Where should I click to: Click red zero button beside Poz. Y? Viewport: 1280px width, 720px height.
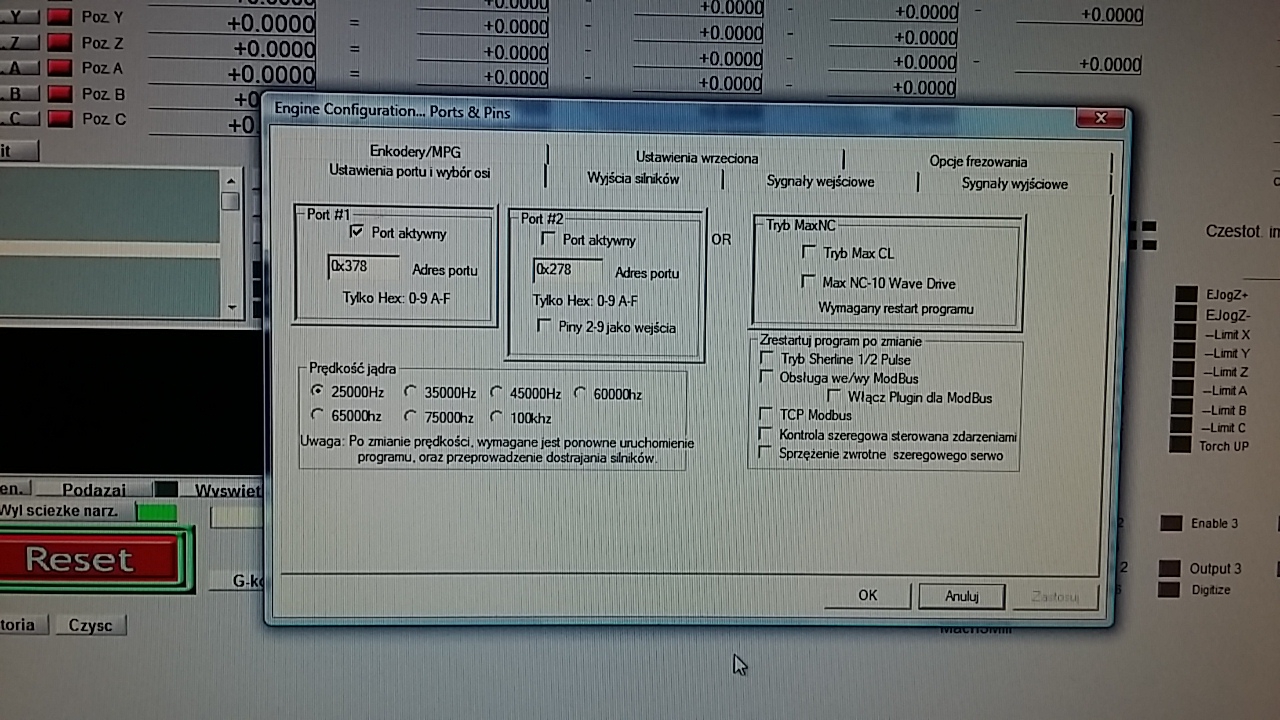(60, 17)
